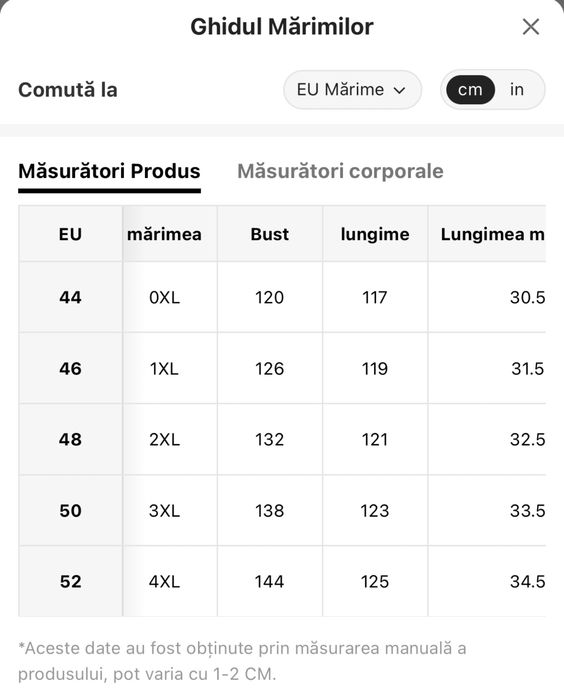This screenshot has width=564, height=699.
Task: Click the lungime column header
Action: coord(375,234)
